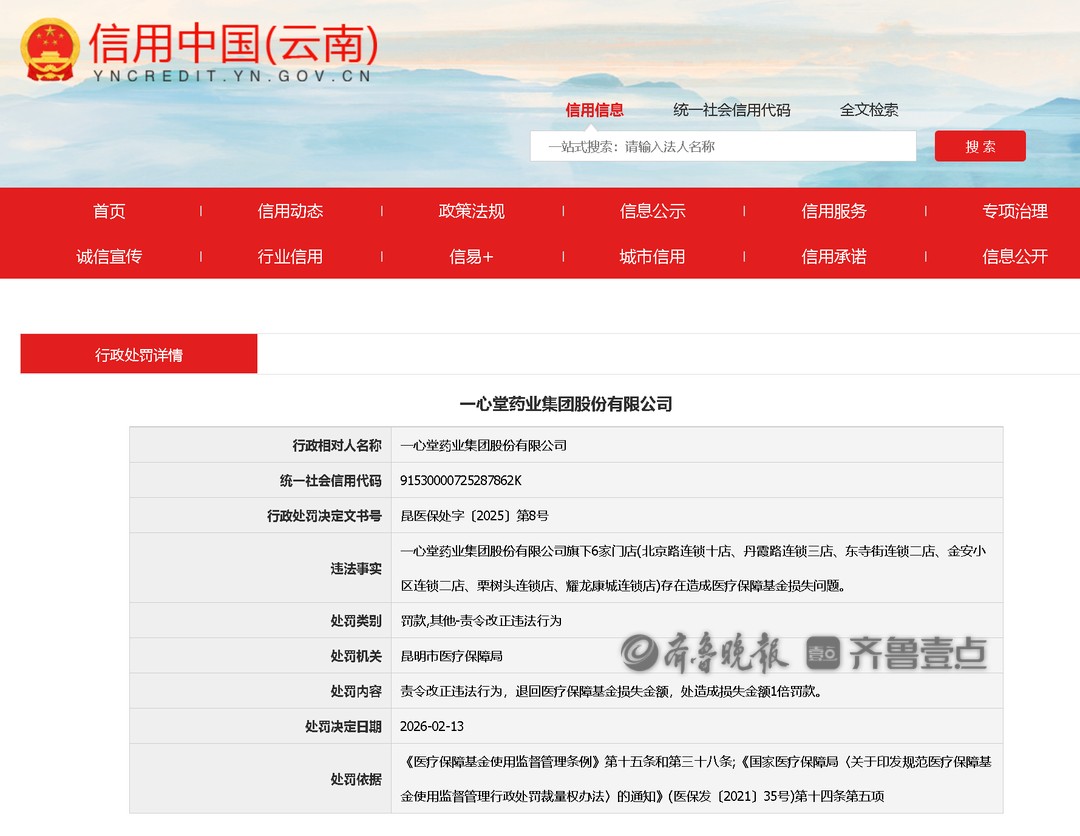This screenshot has height=836, width=1080.
Task: Go to 行业信用 section
Action: coord(290,256)
